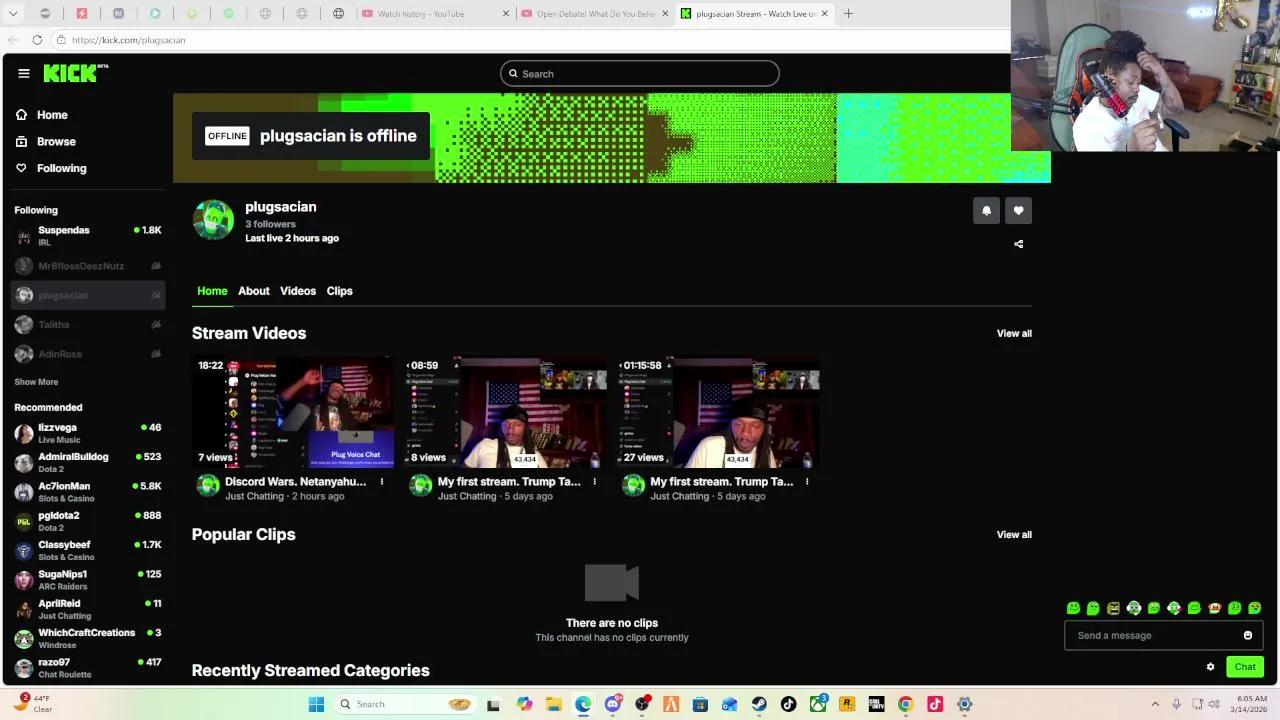Click the browser address bar URL

point(128,40)
